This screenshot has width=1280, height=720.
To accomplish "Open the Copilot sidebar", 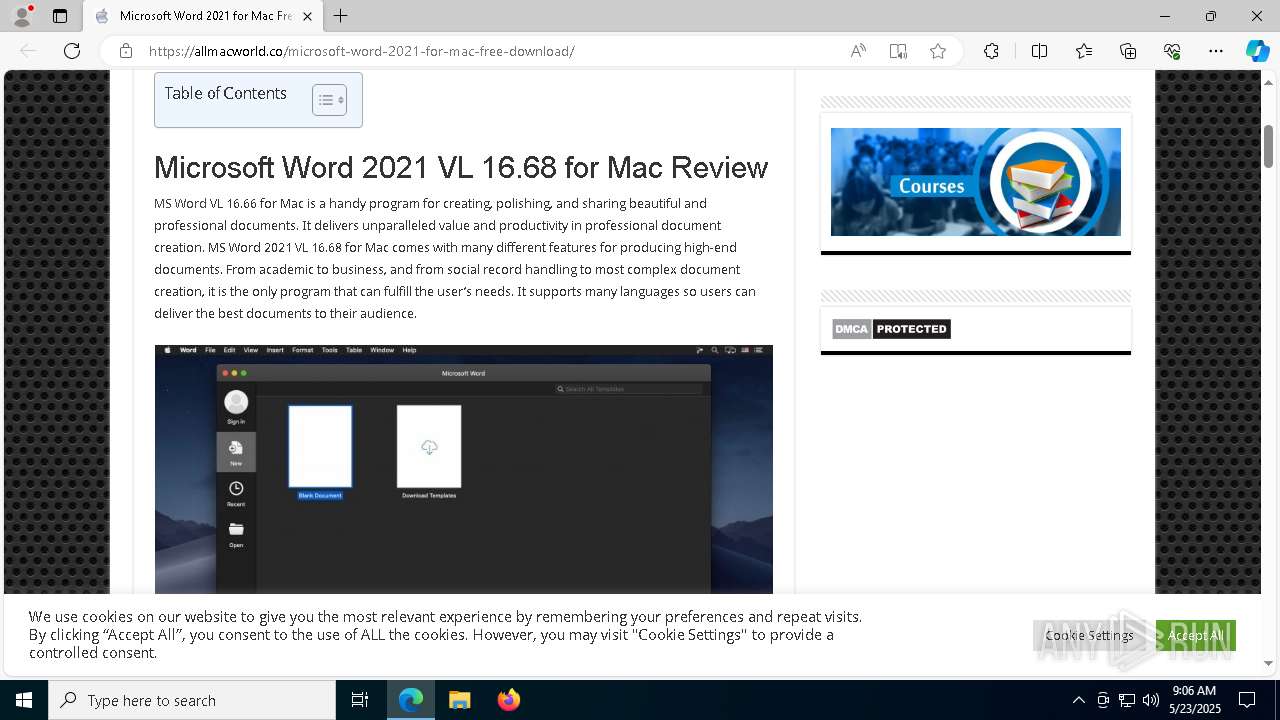I will (x=1257, y=51).
